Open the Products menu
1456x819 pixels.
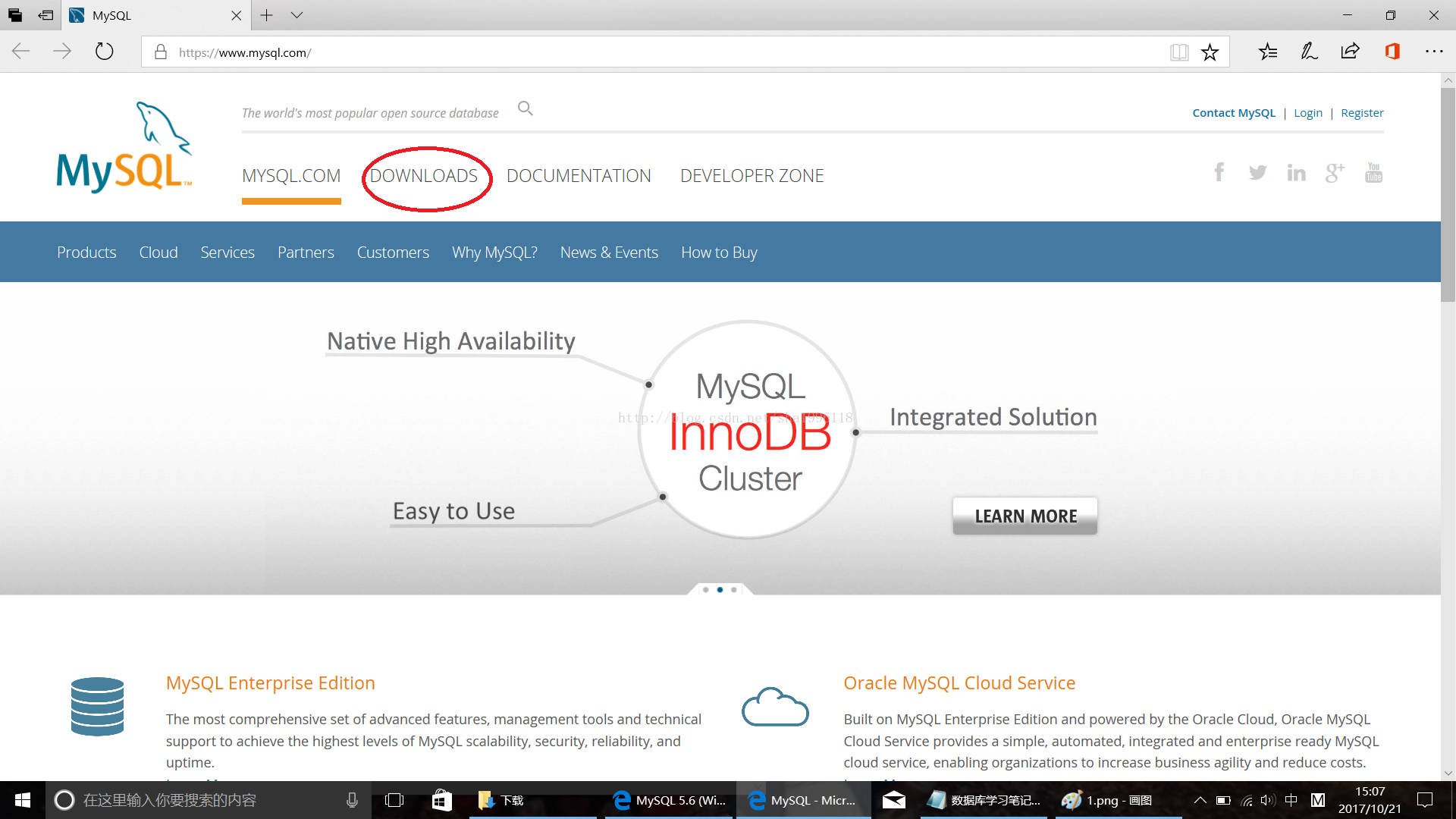coord(86,253)
